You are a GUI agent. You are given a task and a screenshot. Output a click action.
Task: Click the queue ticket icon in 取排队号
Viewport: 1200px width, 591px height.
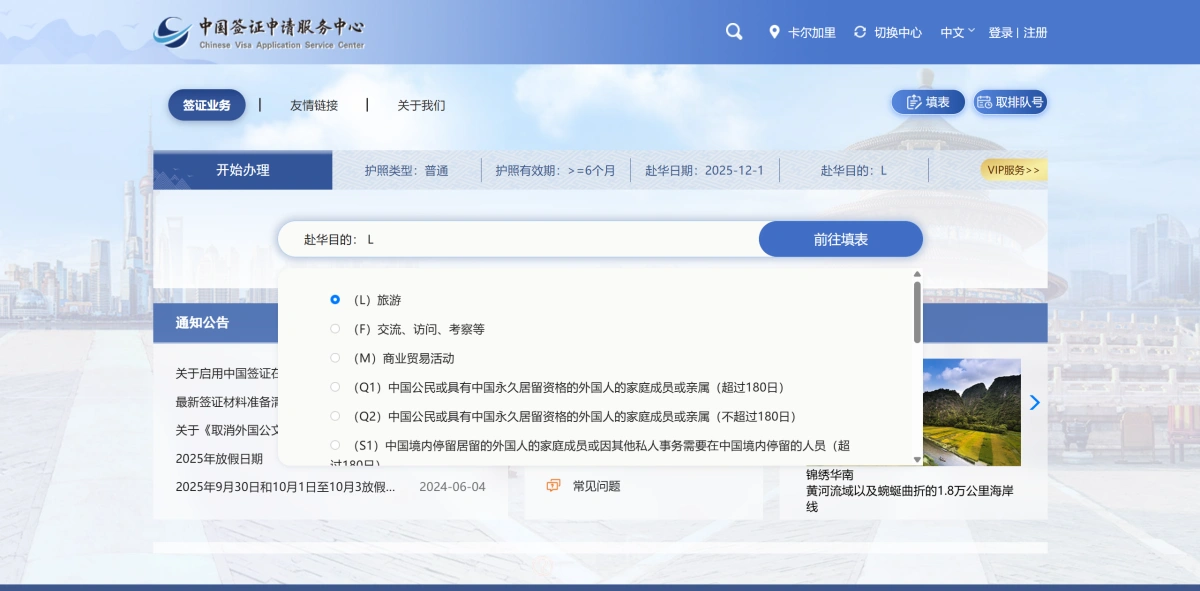click(985, 102)
